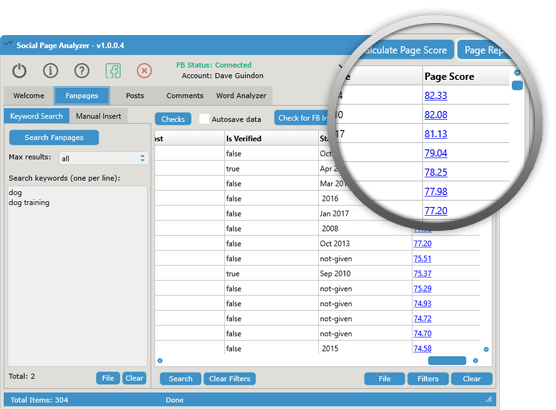The image size is (556, 410).
Task: Open the info icon
Action: coord(50,71)
